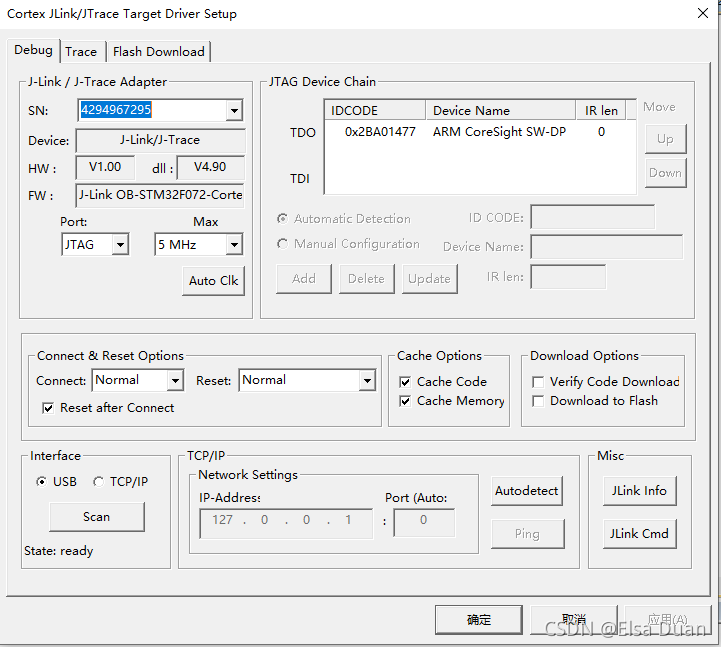Open JLink Info
Viewport: 721px width, 647px height.
[x=640, y=491]
